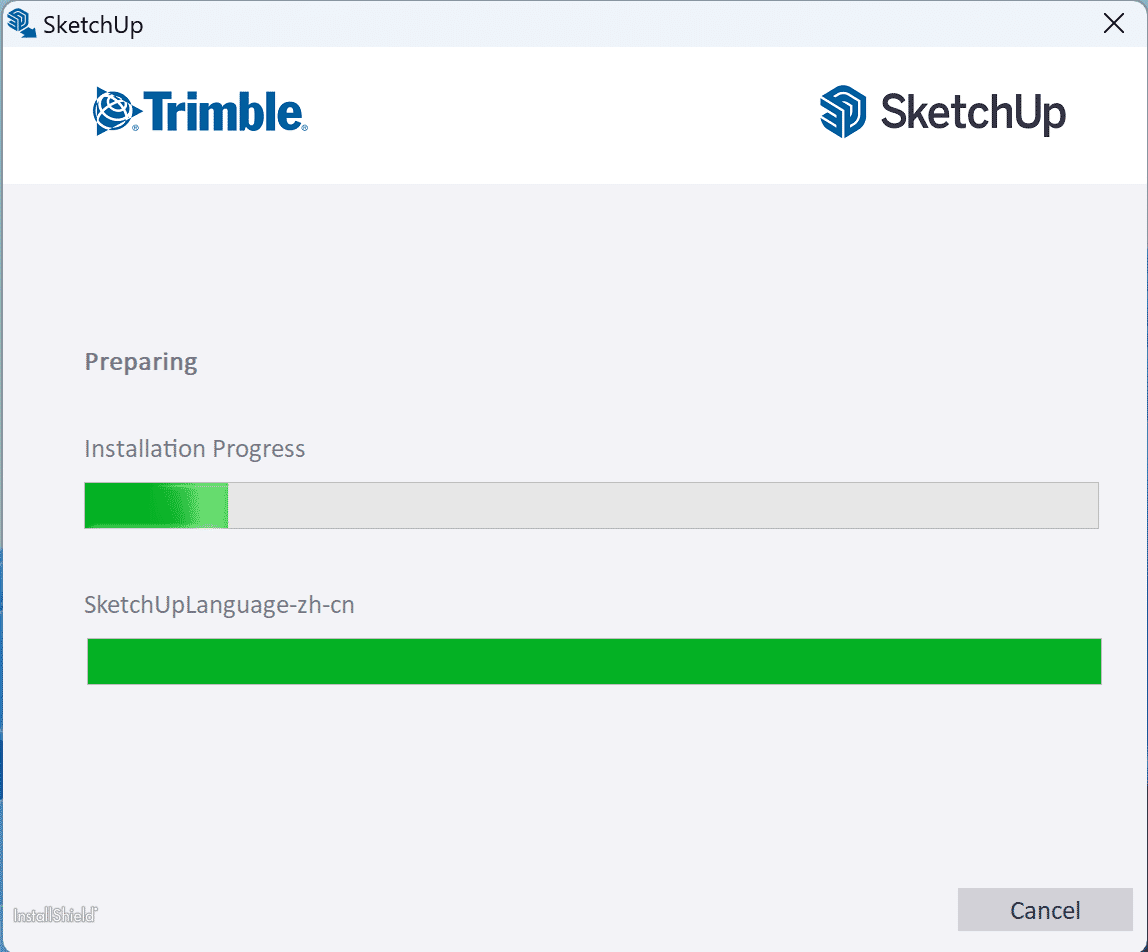1148x952 pixels.
Task: Click the blue SketchUp cube logo in the header
Action: (842, 111)
